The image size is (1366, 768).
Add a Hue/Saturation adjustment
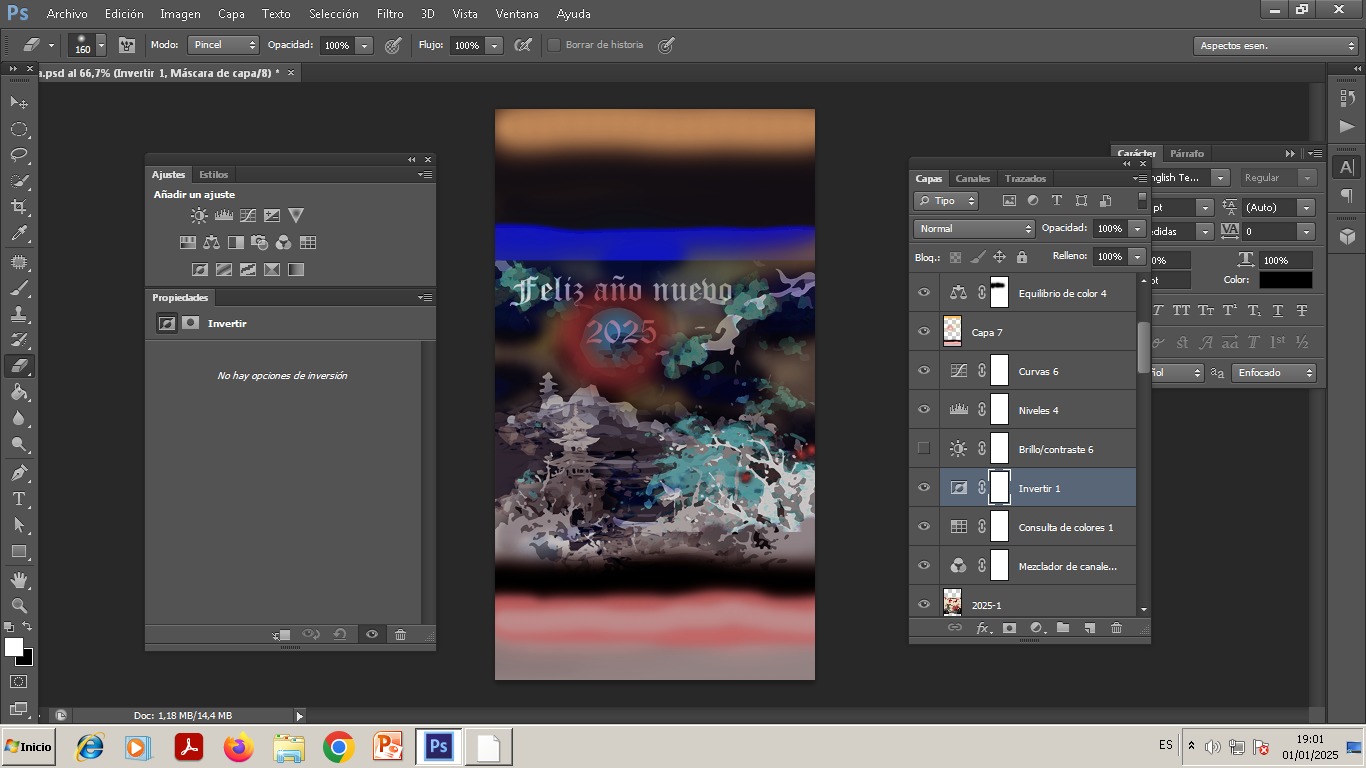(x=187, y=242)
